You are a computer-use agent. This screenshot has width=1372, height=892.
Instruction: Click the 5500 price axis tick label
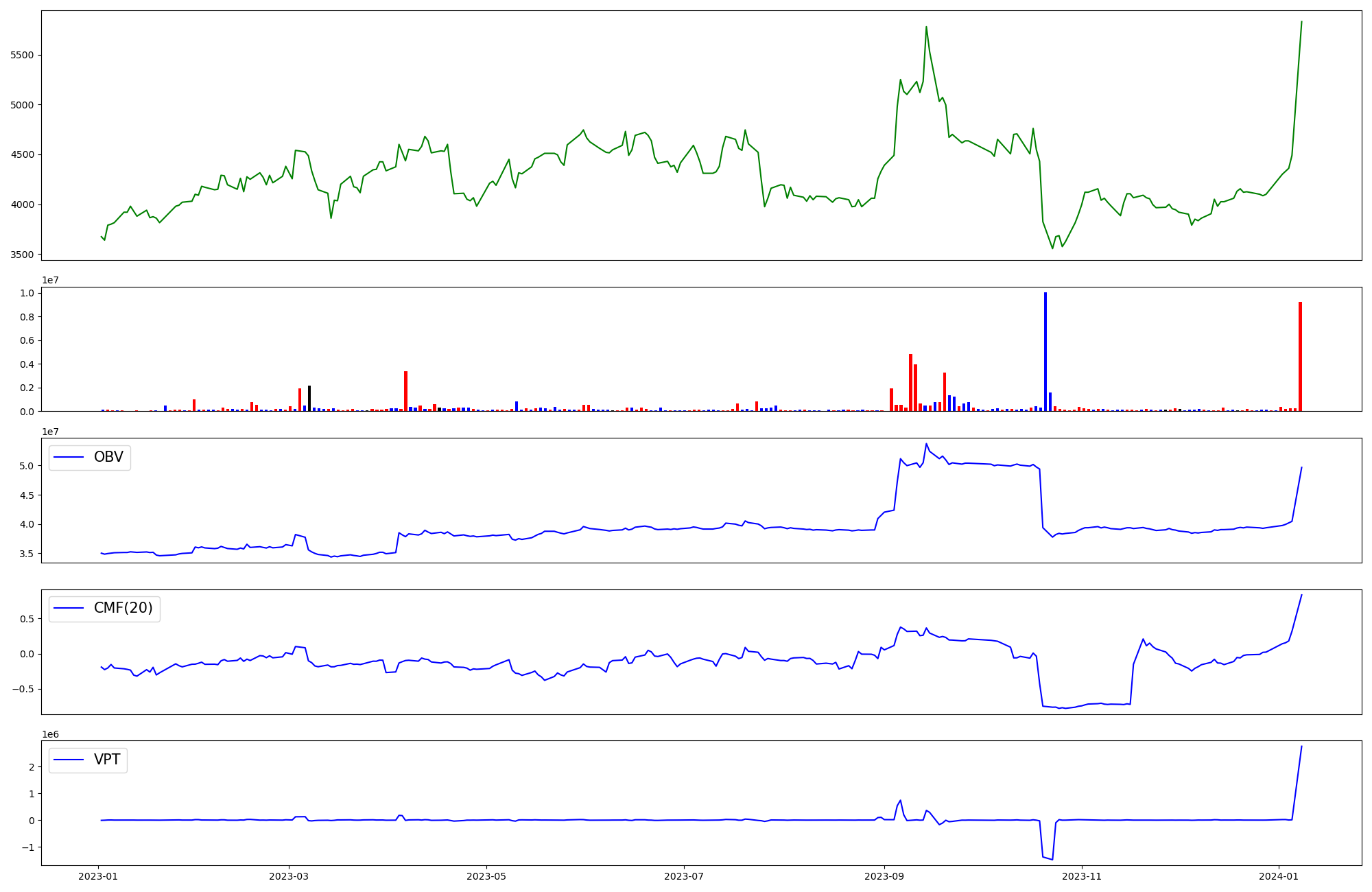coord(23,55)
